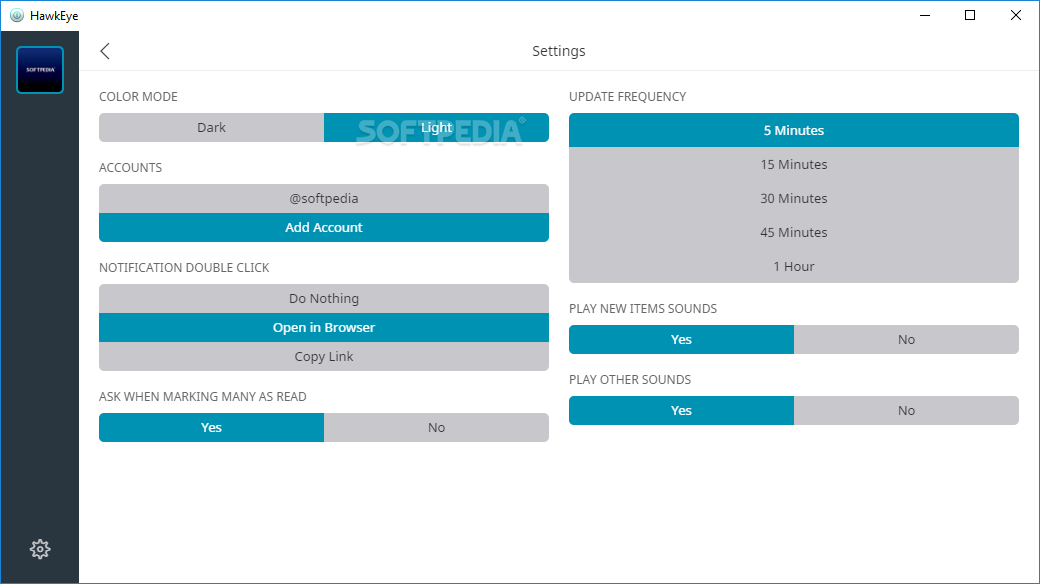Viewport: 1040px width, 584px height.
Task: Click the NOTIFICATION DOUBLE CLICK heading
Action: 184,267
